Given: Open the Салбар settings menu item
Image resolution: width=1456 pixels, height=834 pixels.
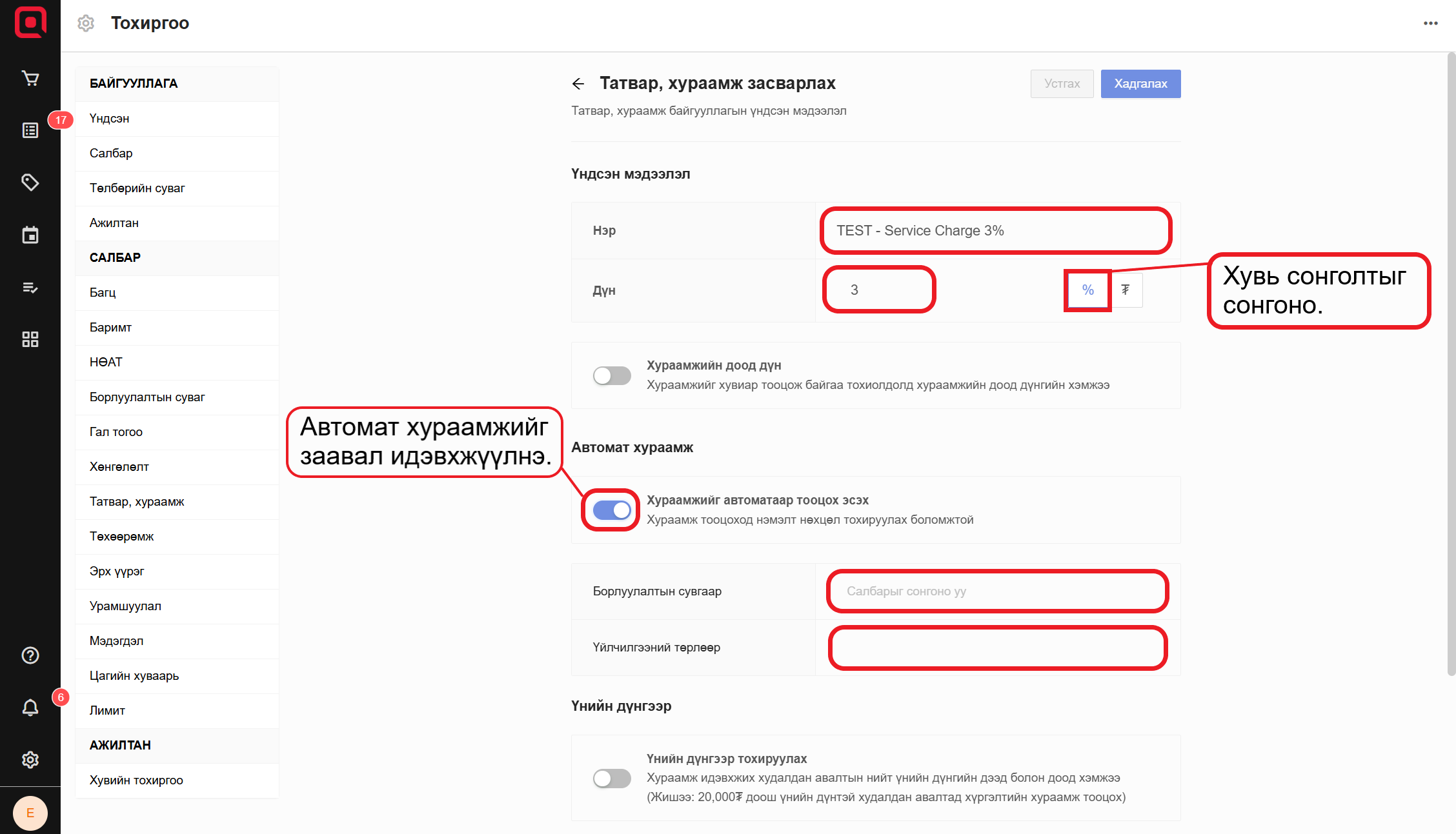Looking at the screenshot, I should (111, 154).
